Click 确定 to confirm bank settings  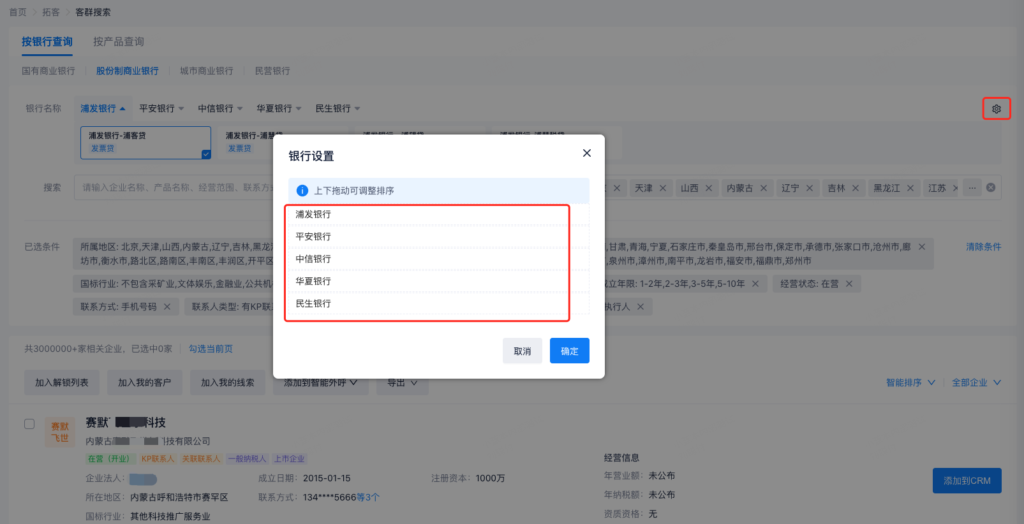569,351
